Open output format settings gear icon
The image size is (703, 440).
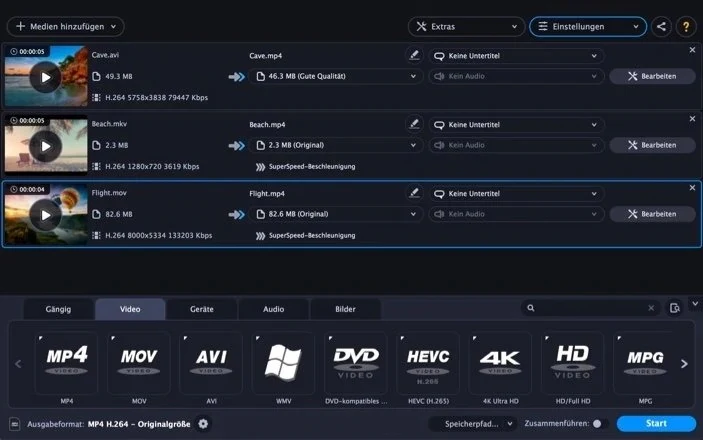203,423
